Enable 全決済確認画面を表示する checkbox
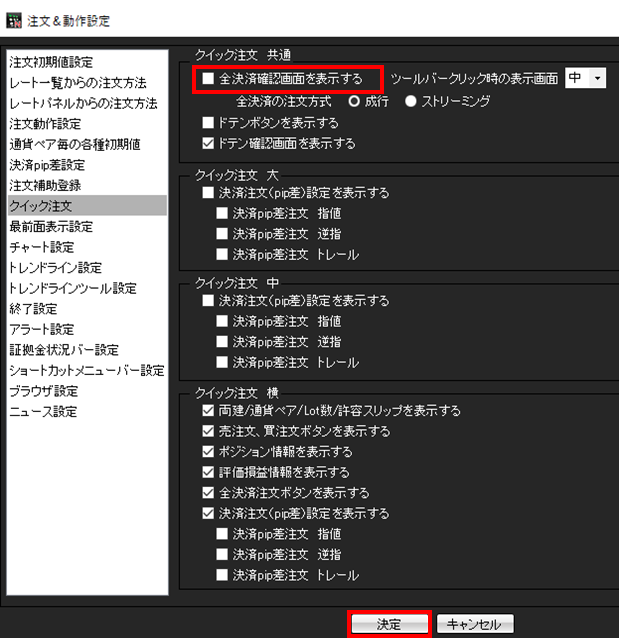619x638 pixels. (208, 78)
